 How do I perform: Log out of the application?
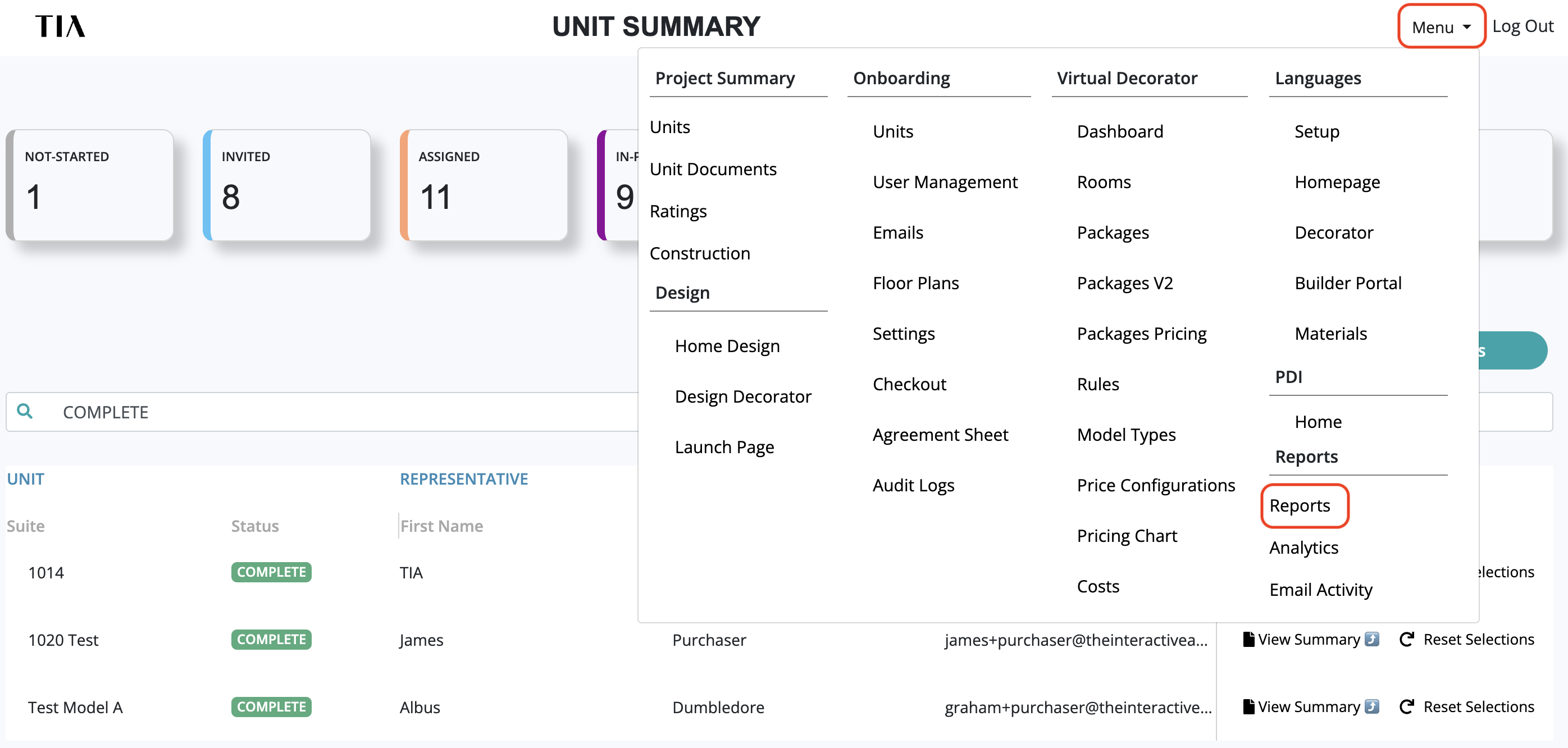[1523, 26]
